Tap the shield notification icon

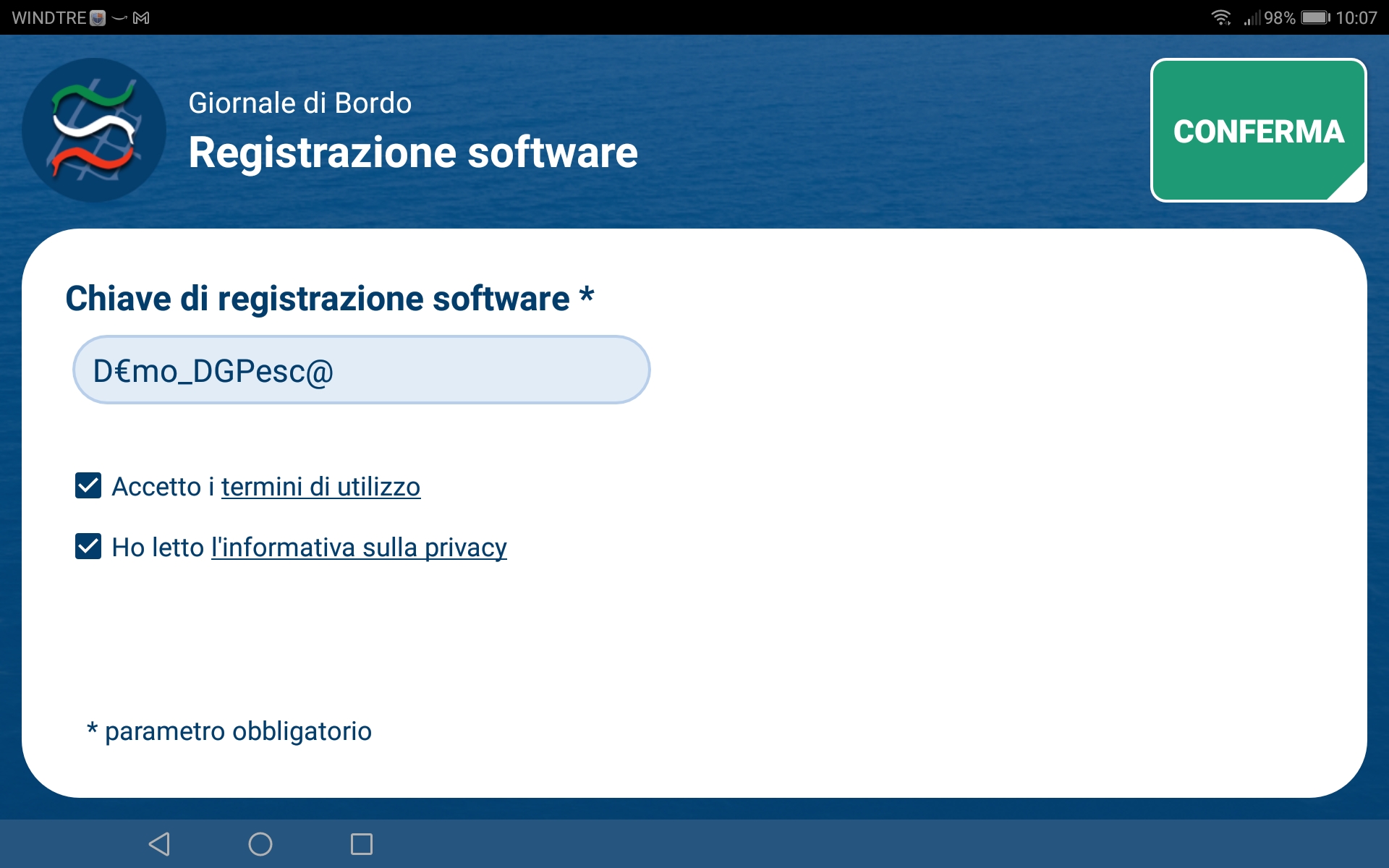(x=98, y=18)
